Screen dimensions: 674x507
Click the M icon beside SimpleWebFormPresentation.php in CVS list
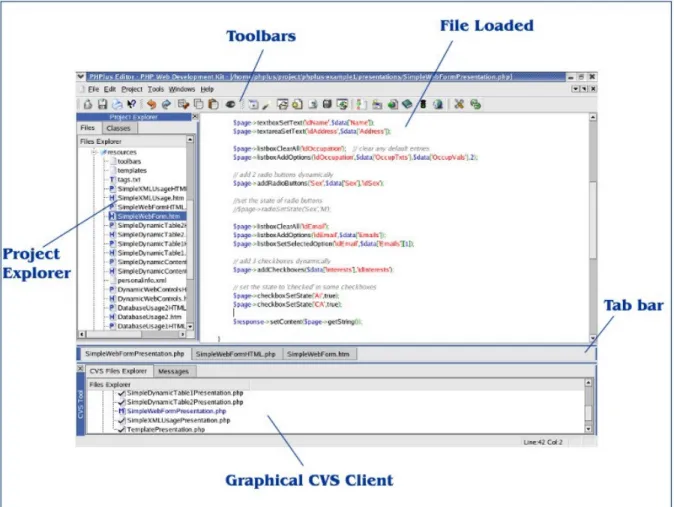122,411
